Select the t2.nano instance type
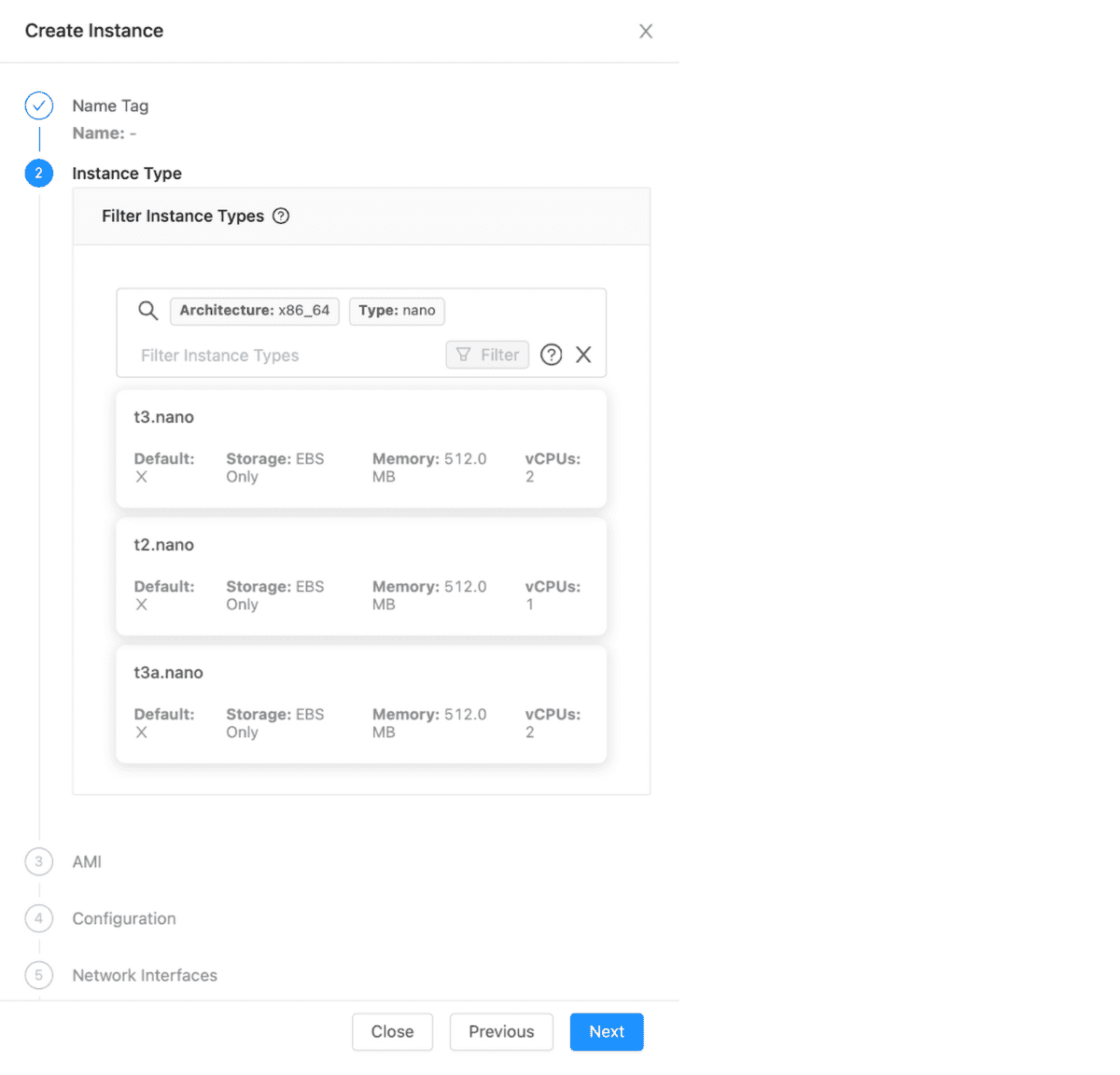1120x1075 pixels. coord(361,577)
